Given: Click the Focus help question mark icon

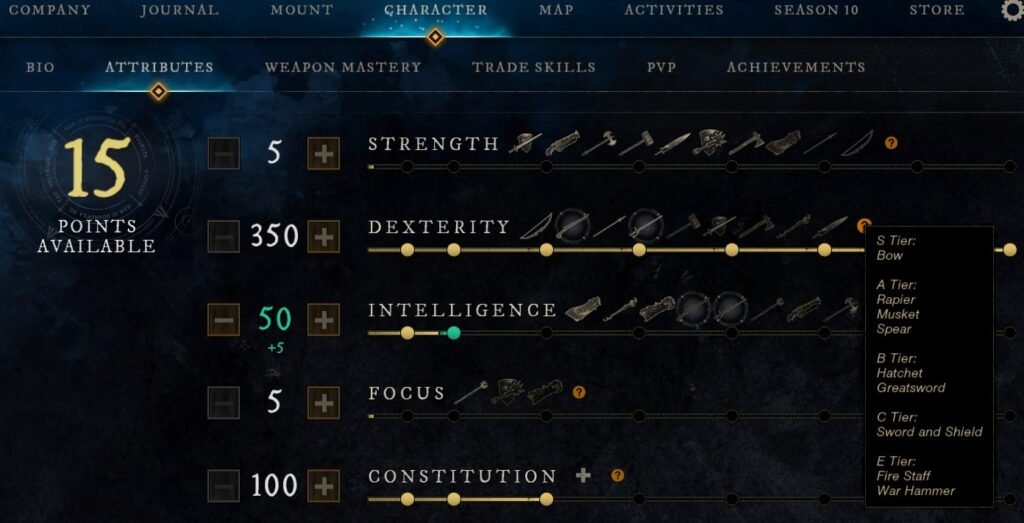Looking at the screenshot, I should (x=578, y=393).
